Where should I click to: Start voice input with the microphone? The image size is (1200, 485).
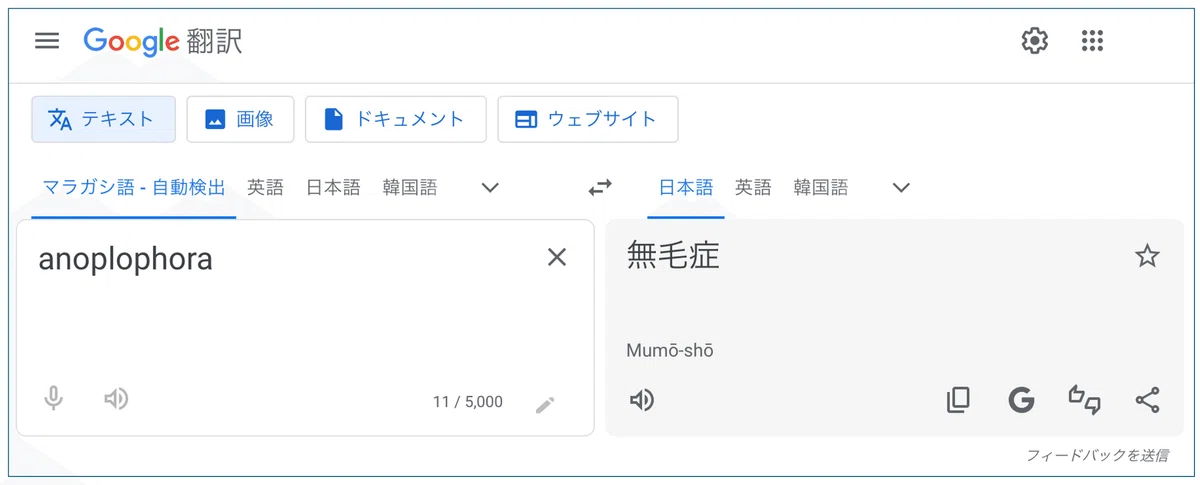tap(54, 399)
